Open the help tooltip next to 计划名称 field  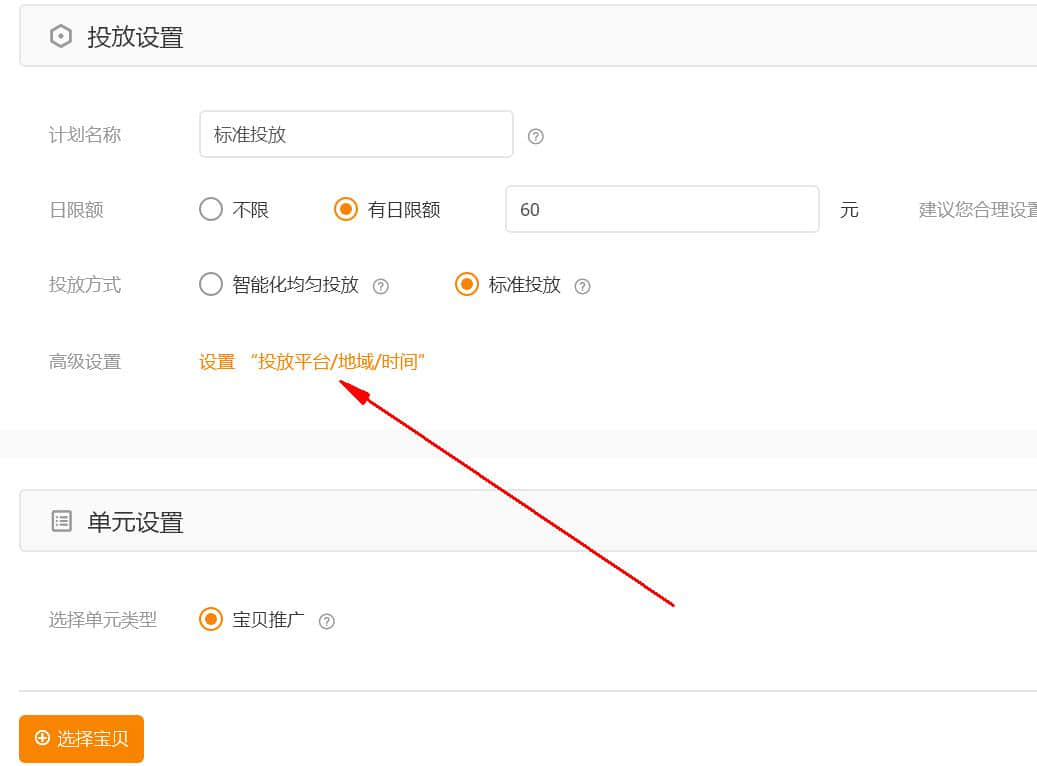click(535, 137)
